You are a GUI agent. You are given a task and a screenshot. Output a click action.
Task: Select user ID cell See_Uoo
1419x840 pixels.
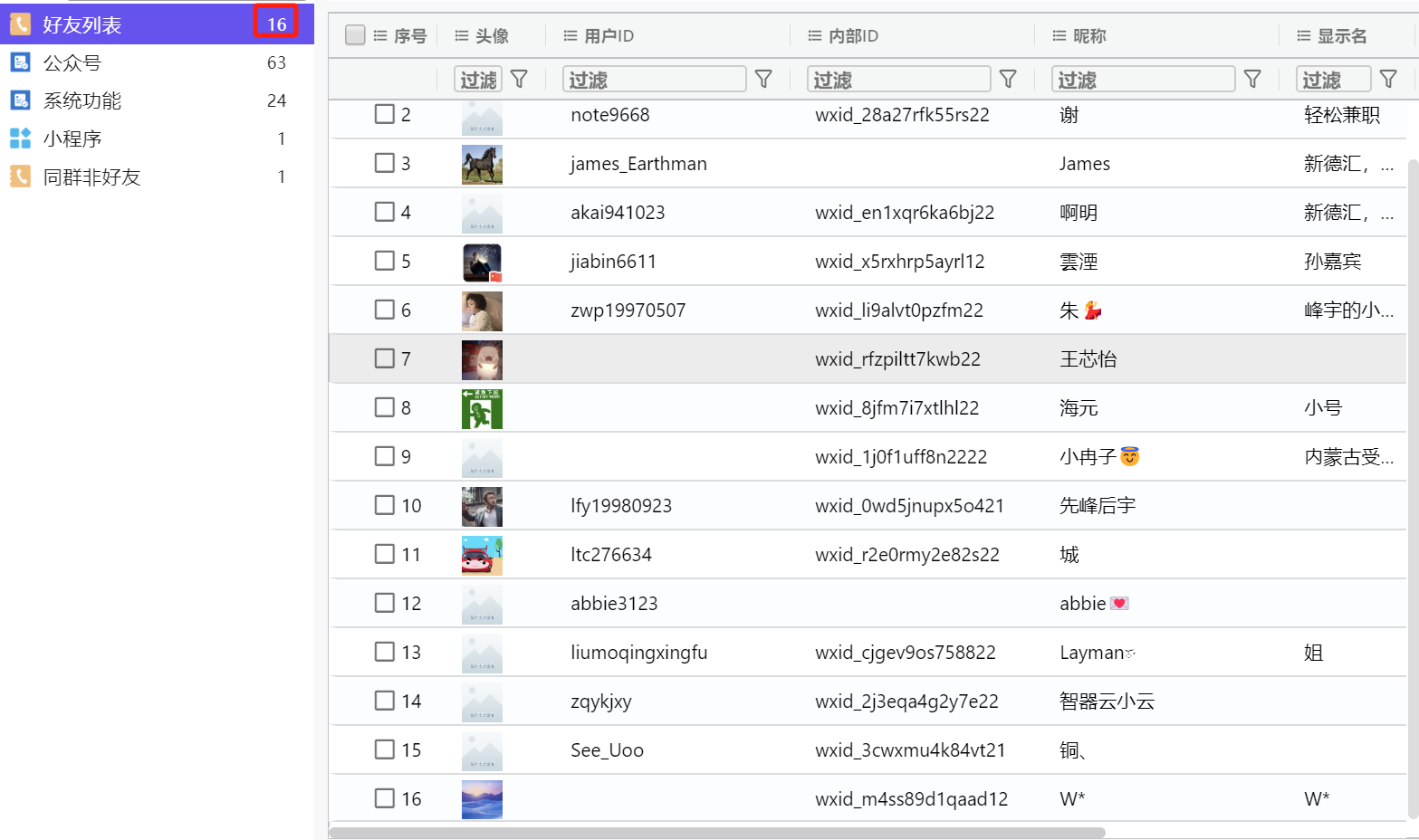(x=607, y=750)
